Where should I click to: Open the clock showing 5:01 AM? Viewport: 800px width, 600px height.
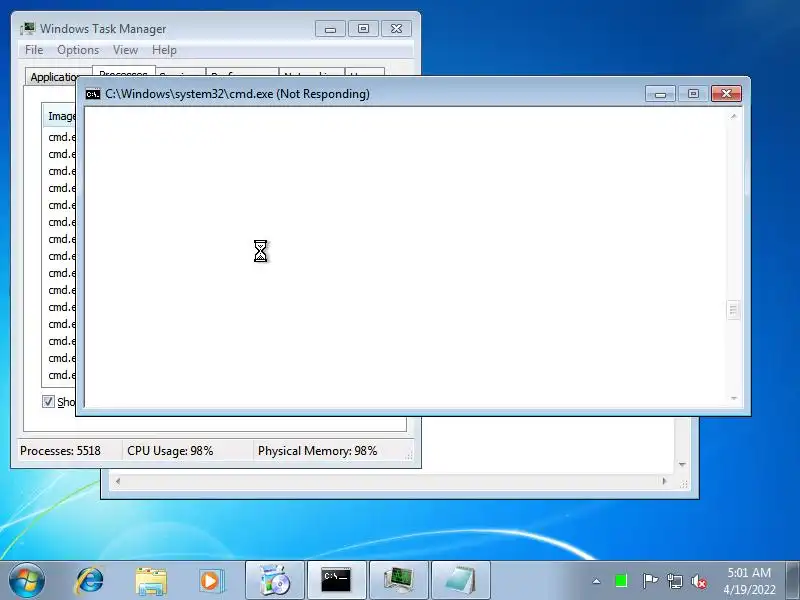click(x=749, y=581)
